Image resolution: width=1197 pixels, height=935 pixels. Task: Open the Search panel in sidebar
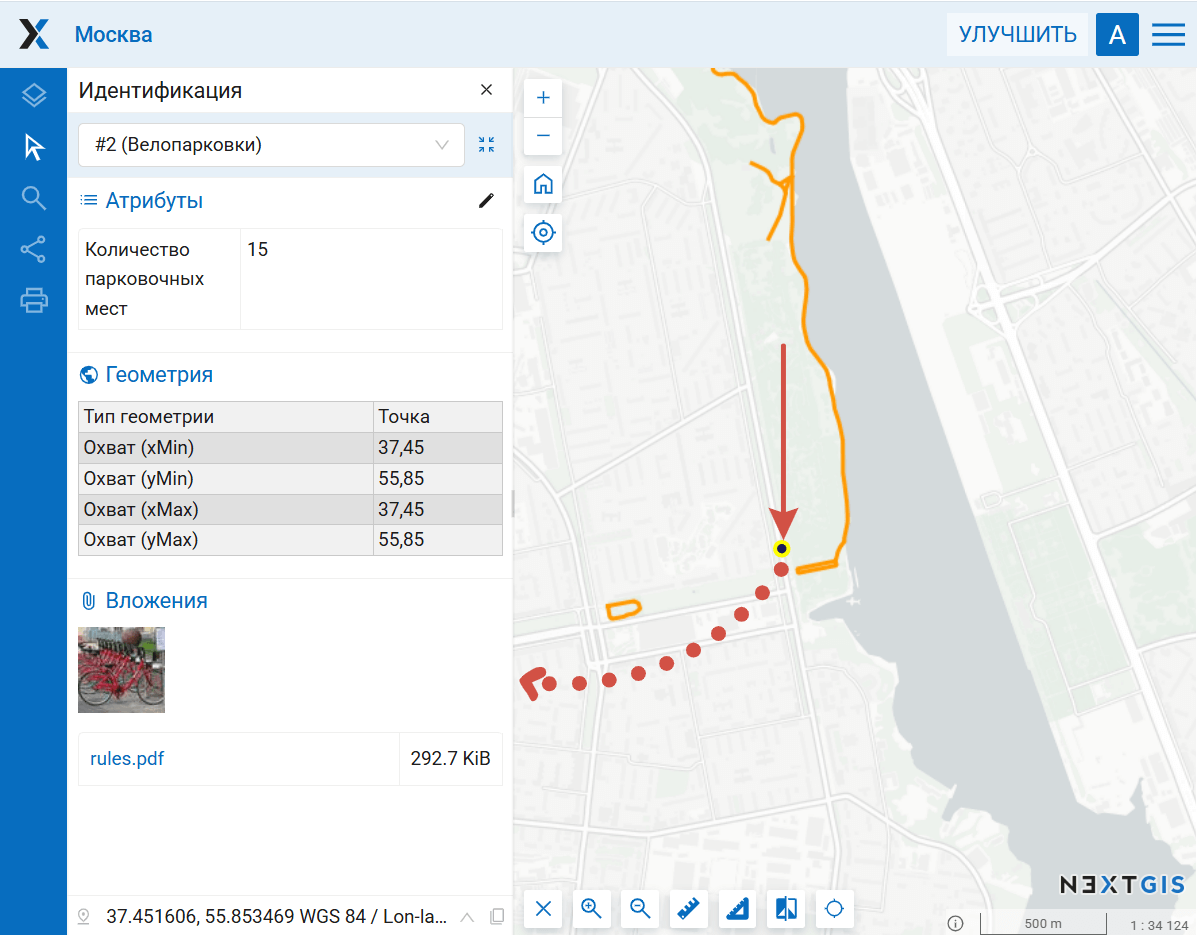tap(34, 198)
